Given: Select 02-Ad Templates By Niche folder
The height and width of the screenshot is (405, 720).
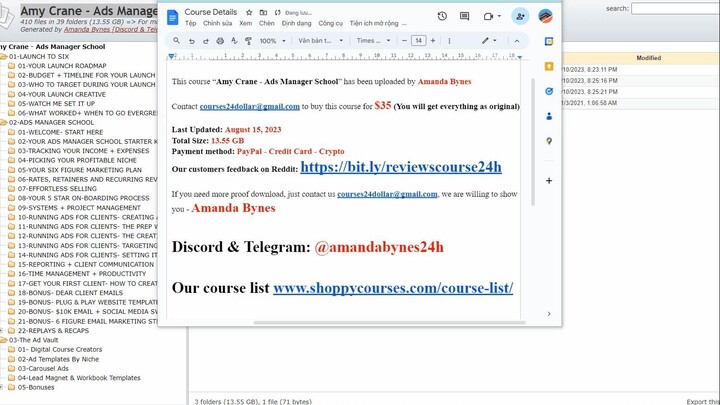Looking at the screenshot, I should [x=58, y=359].
